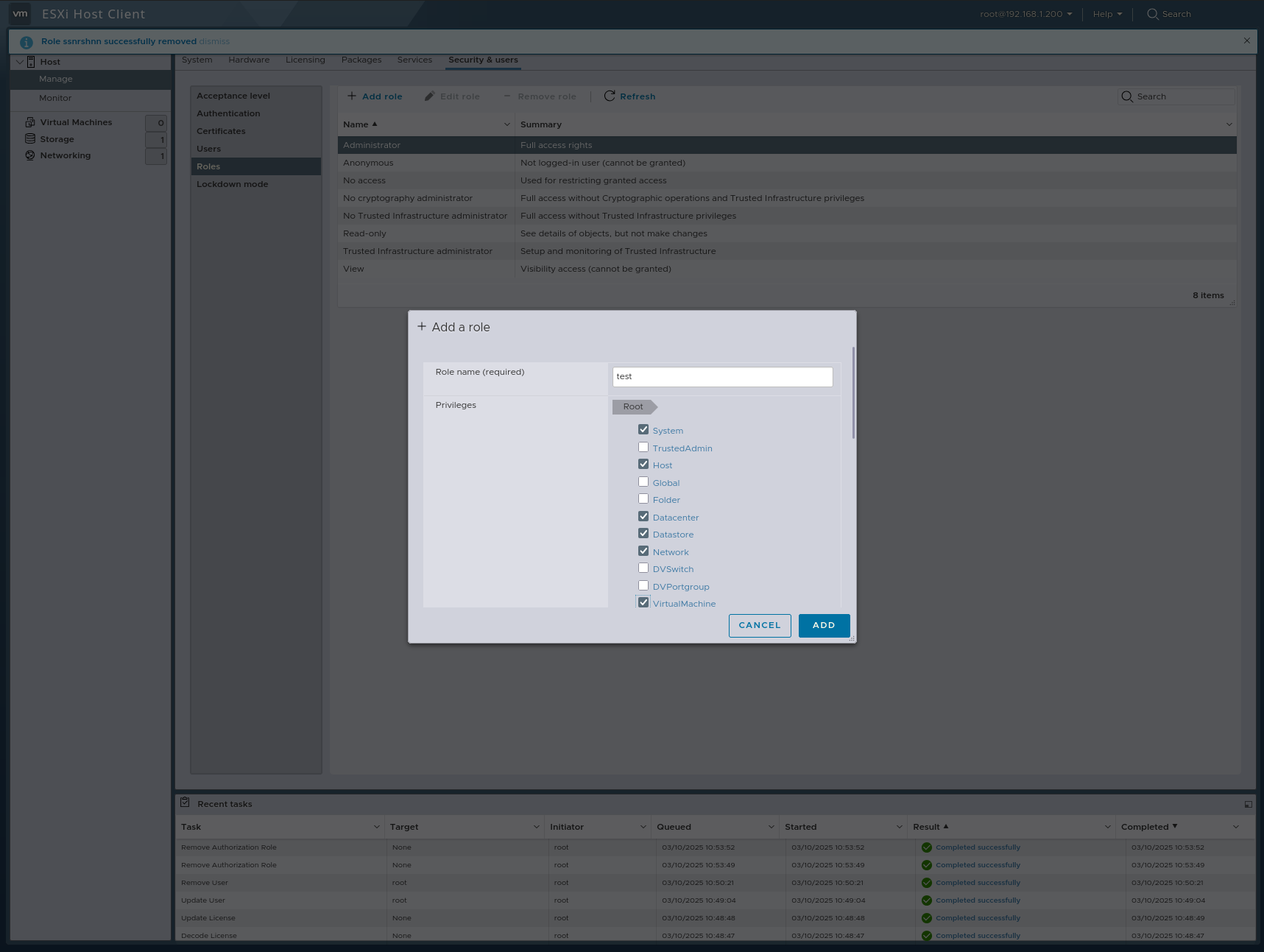Click the ADD button in the dialog

pos(823,625)
